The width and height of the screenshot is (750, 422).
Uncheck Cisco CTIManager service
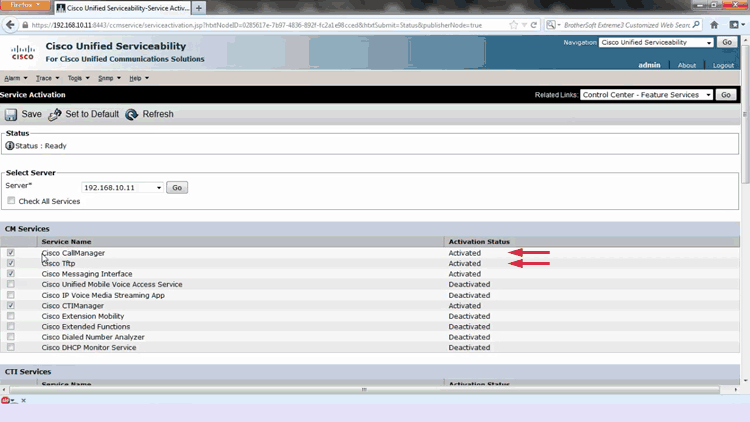point(11,305)
